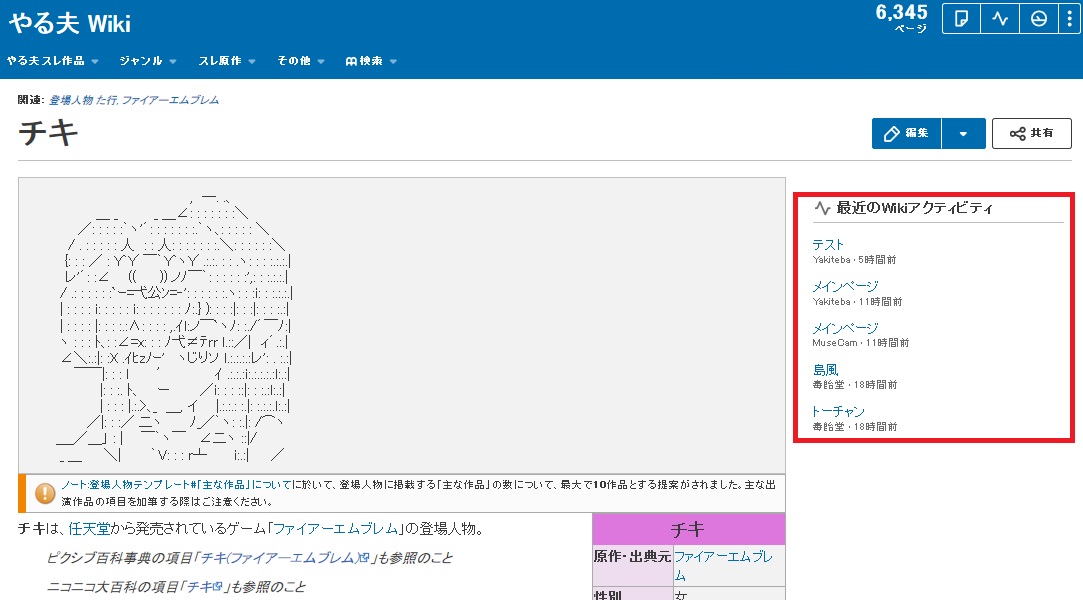Open the 任天堂 link in the article
The width and height of the screenshot is (1083, 600).
pos(88,529)
